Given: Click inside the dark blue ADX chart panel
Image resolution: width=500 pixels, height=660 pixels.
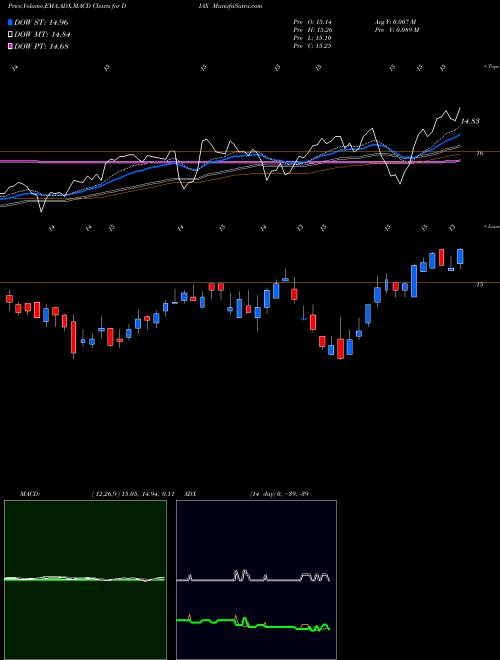Looking at the screenshot, I should click(x=256, y=580).
